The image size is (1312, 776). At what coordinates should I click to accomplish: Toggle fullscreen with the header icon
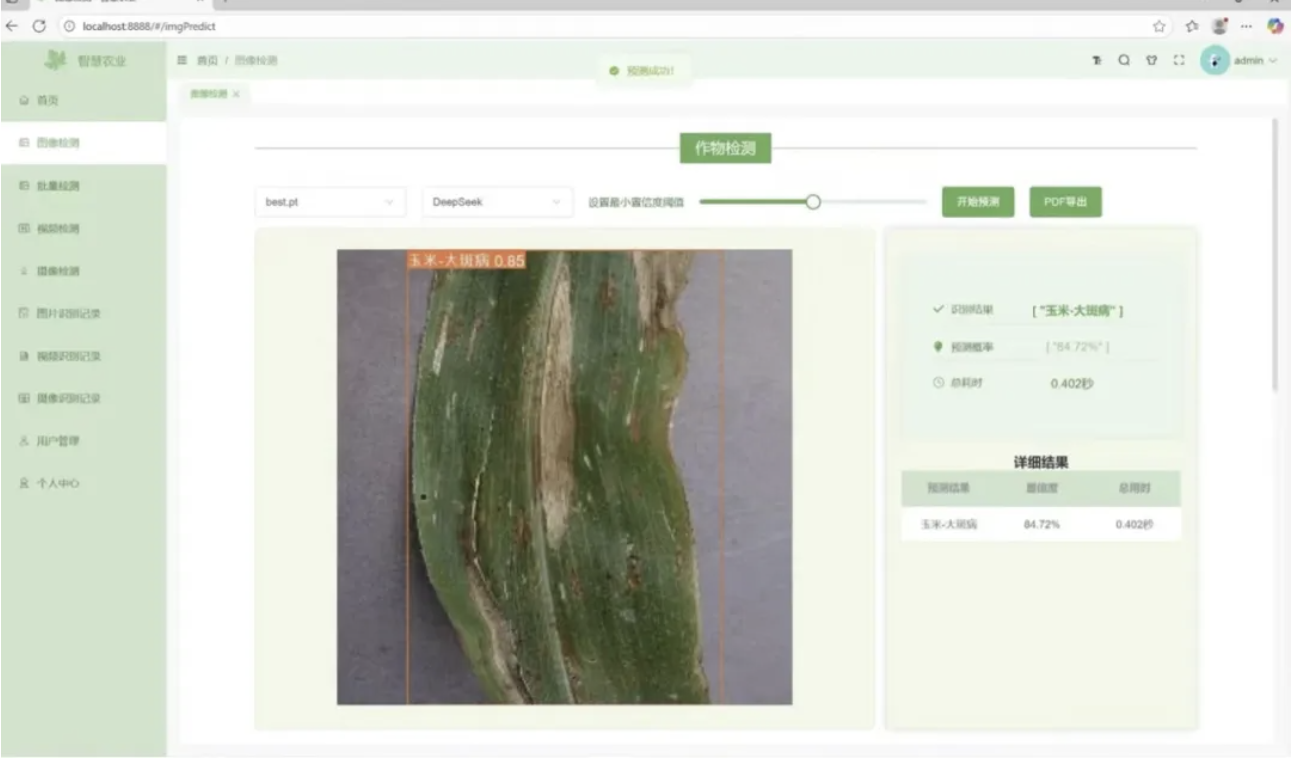(1178, 61)
